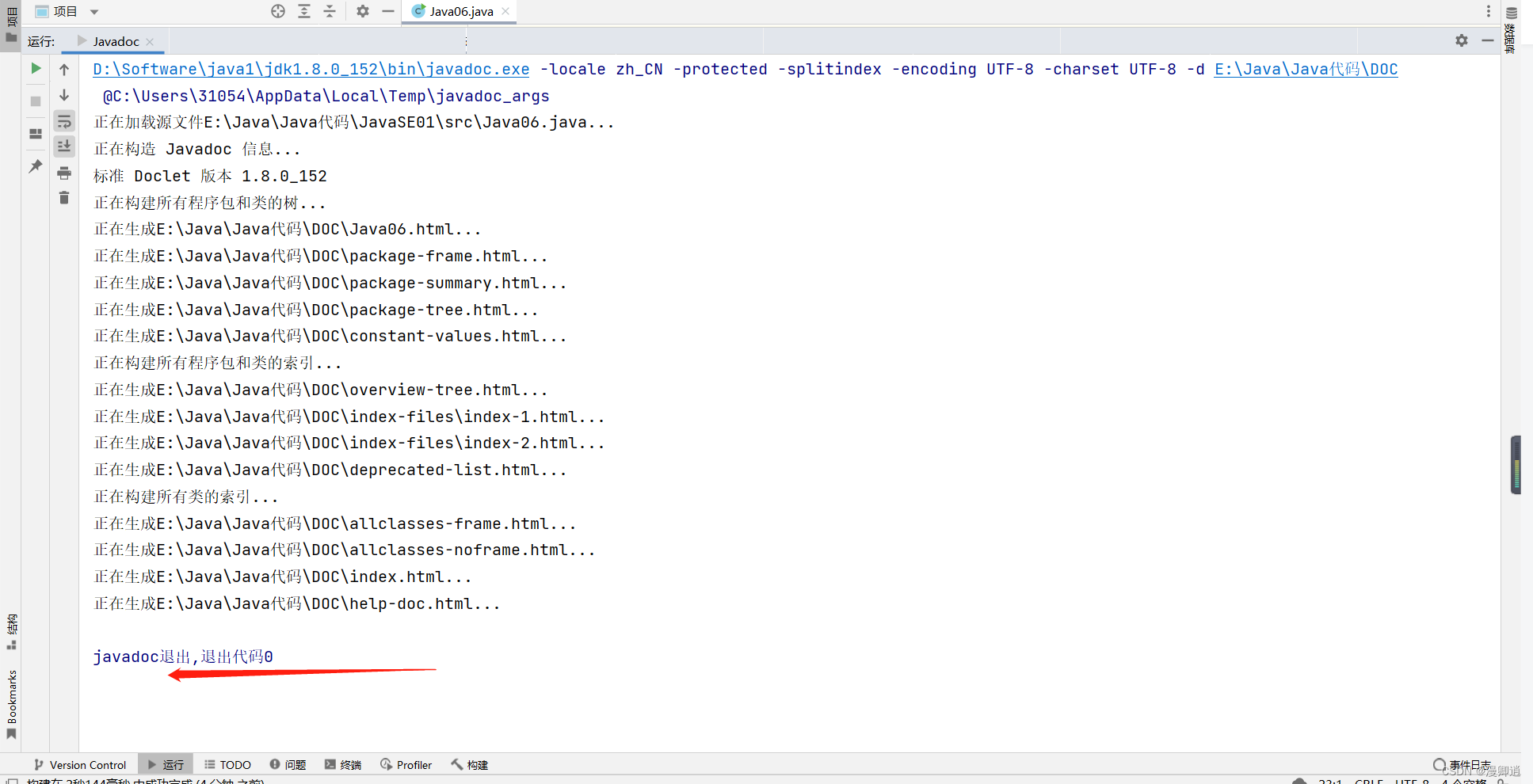
Task: Open javadoc.exe path link
Action: click(311, 69)
